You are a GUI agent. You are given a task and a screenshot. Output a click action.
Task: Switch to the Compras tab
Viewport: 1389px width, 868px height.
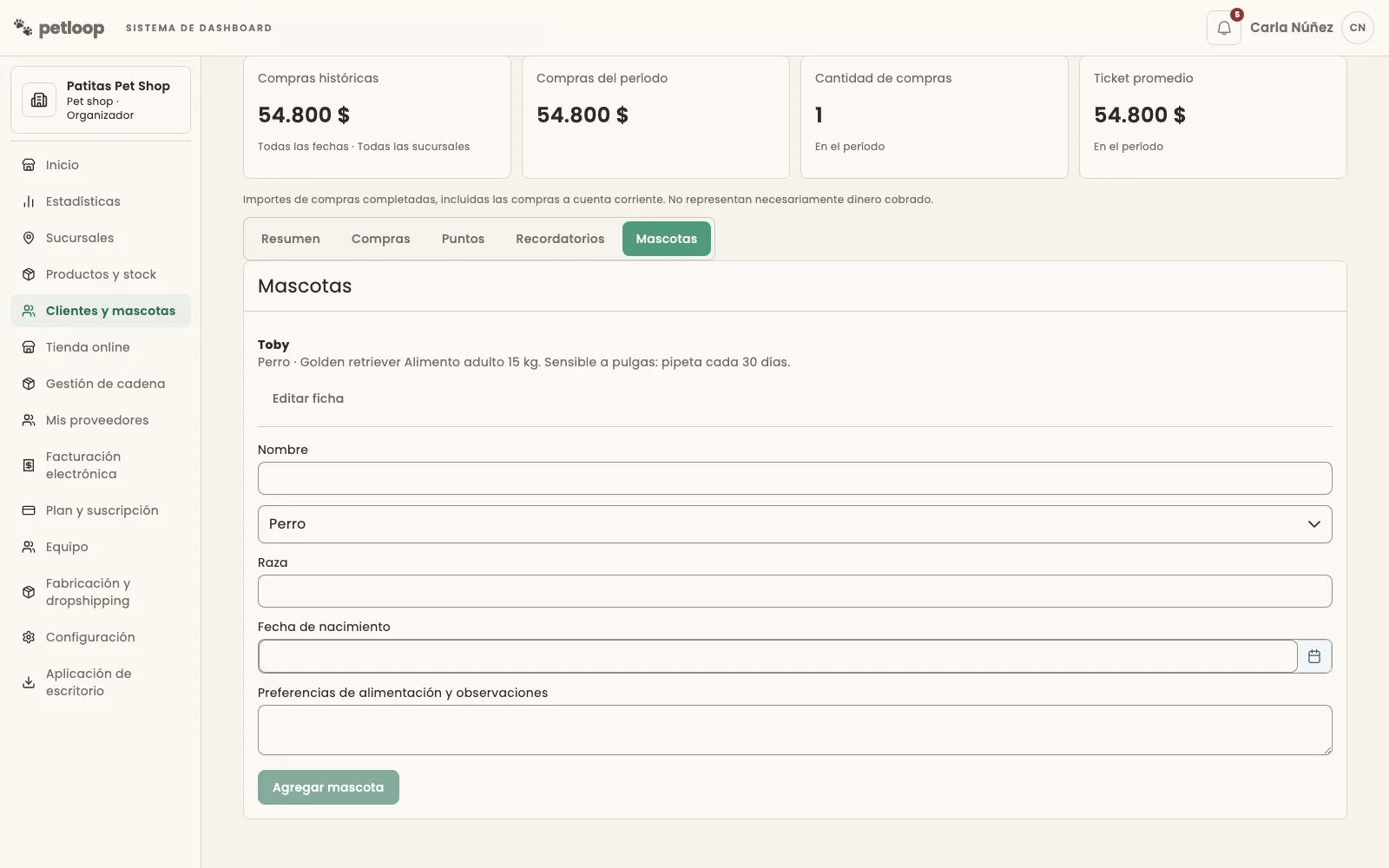(380, 239)
